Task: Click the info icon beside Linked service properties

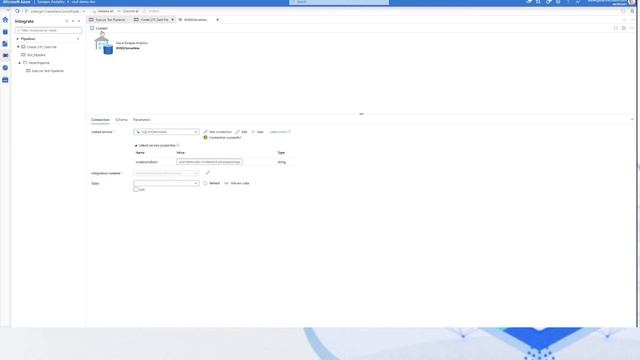Action: coord(178,145)
